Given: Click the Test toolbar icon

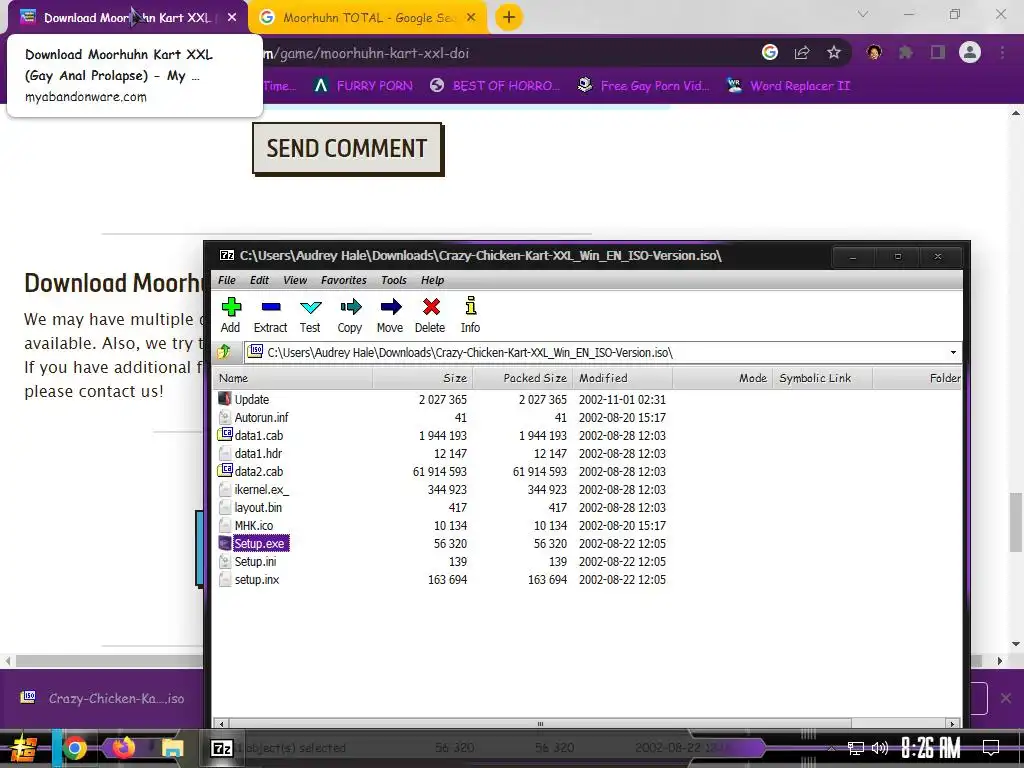Looking at the screenshot, I should tap(310, 315).
